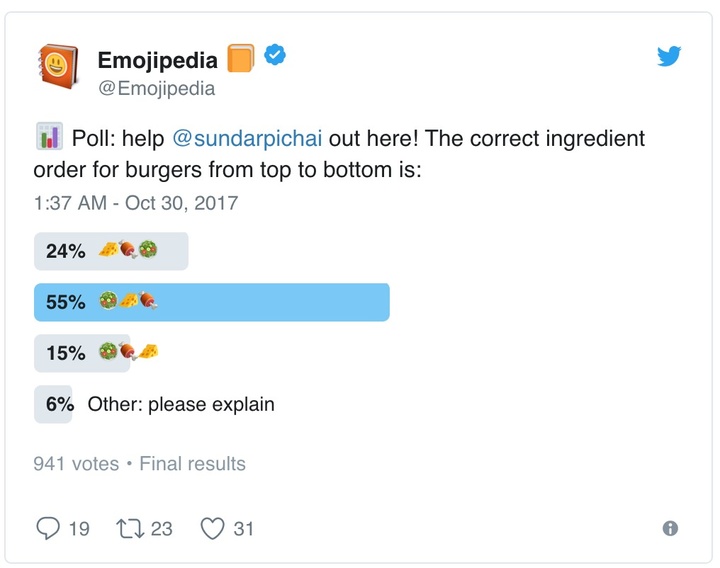
Task: Select the 'Other: please explain' poll option
Action: [x=154, y=404]
